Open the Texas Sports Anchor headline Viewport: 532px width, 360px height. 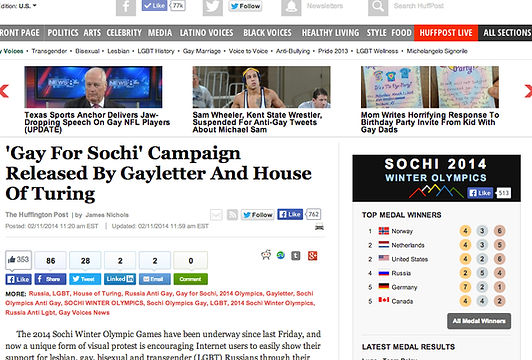[x=97, y=122]
